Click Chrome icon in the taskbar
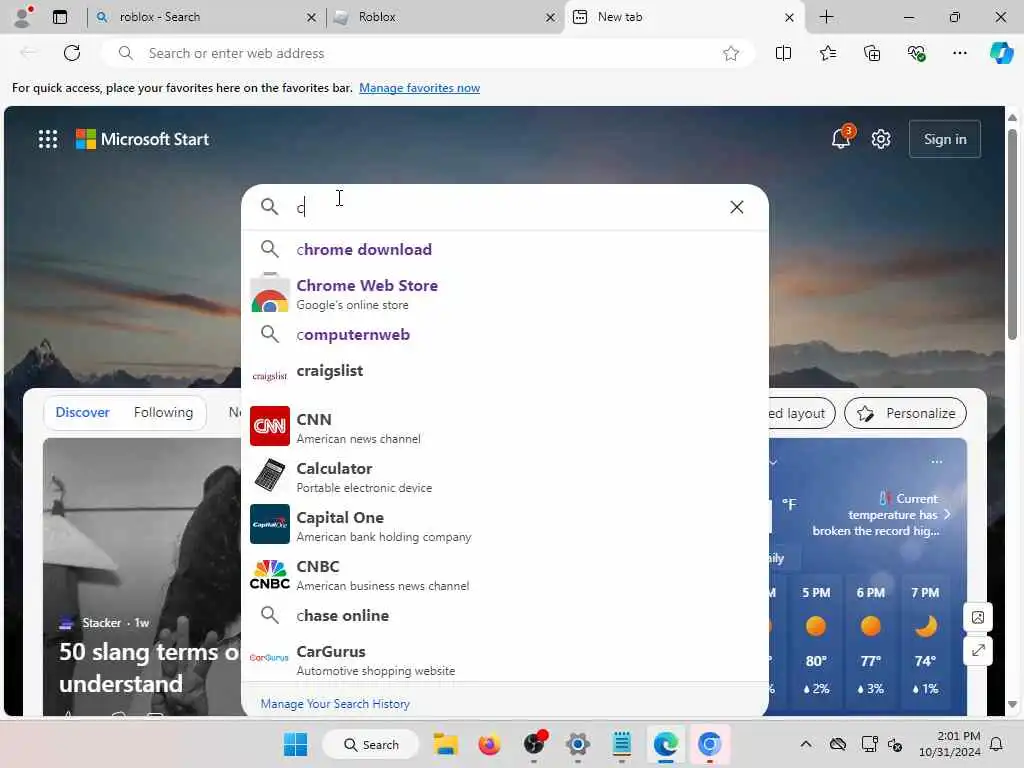This screenshot has width=1024, height=768. tap(709, 744)
